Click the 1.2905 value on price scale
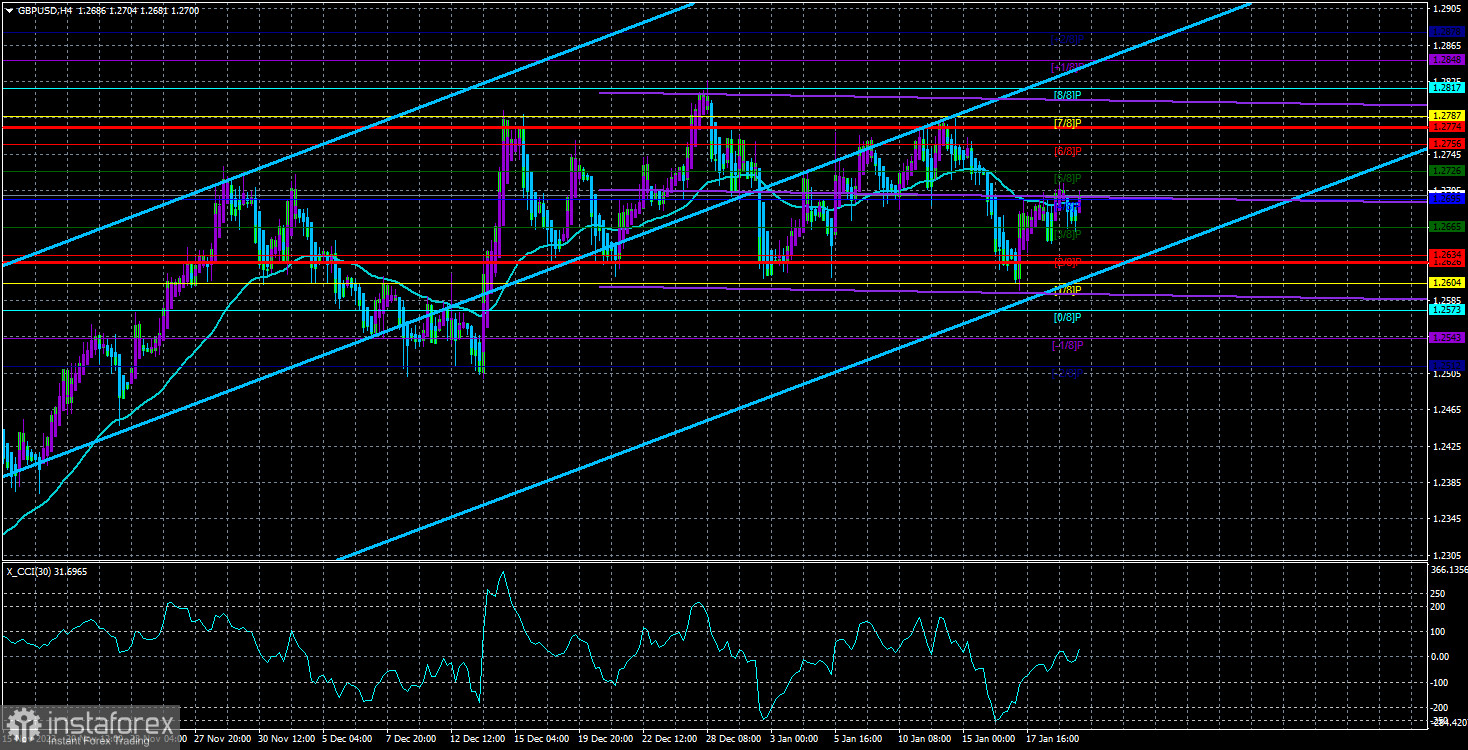 point(1446,9)
